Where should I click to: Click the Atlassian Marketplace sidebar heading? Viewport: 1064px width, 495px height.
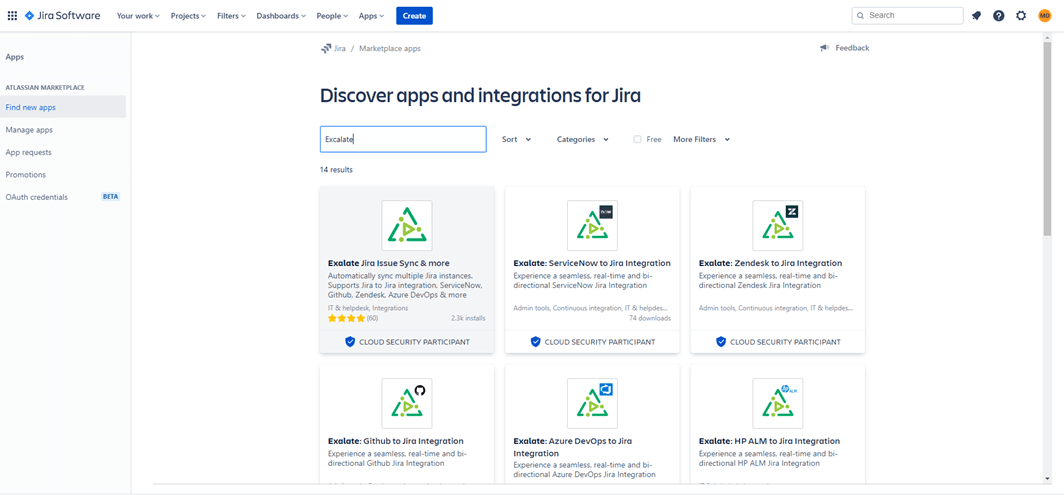click(x=45, y=88)
